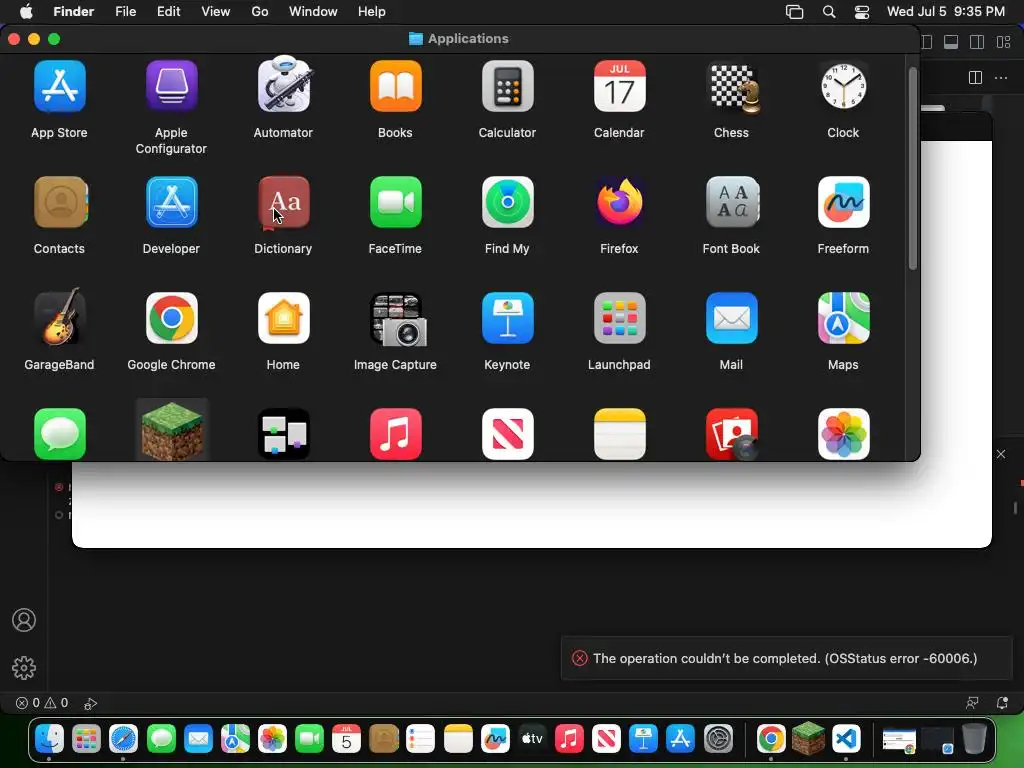This screenshot has height=768, width=1024.
Task: Open the News app in Applications window
Action: coord(507,434)
